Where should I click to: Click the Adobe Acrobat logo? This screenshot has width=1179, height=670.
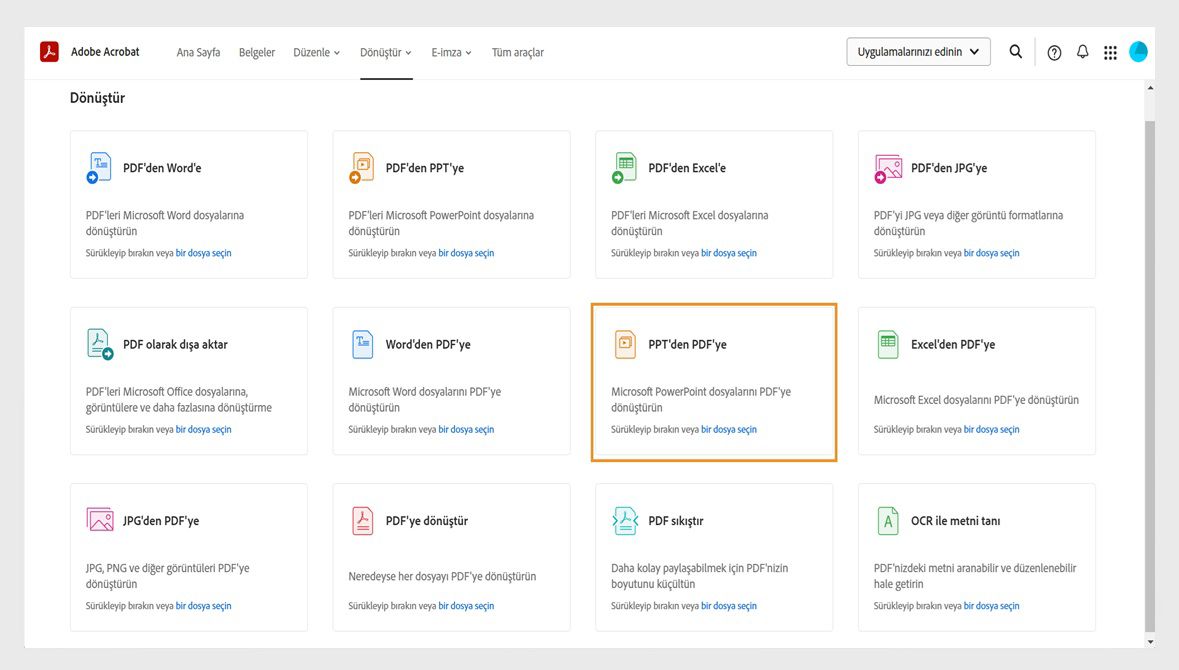coord(49,52)
